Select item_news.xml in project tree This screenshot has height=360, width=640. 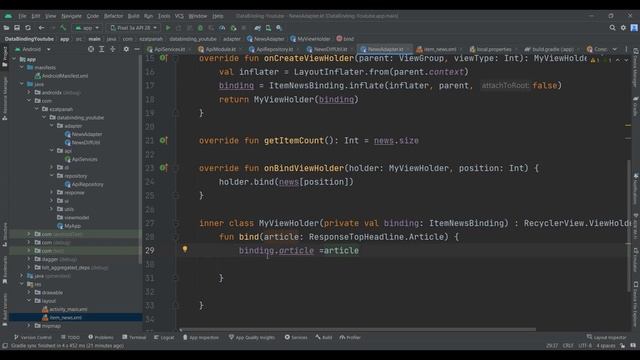(62, 317)
